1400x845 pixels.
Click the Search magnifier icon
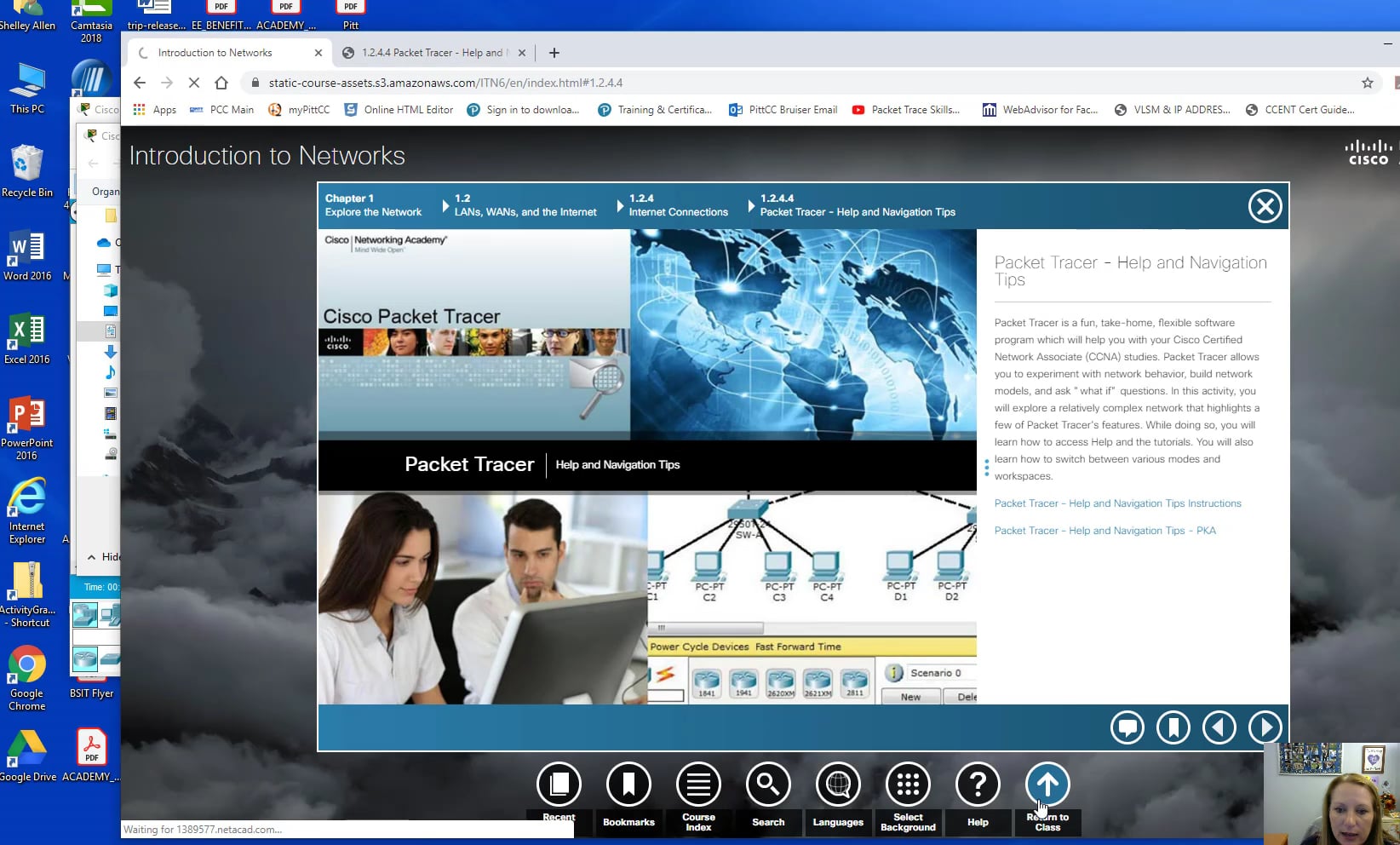[x=768, y=785]
